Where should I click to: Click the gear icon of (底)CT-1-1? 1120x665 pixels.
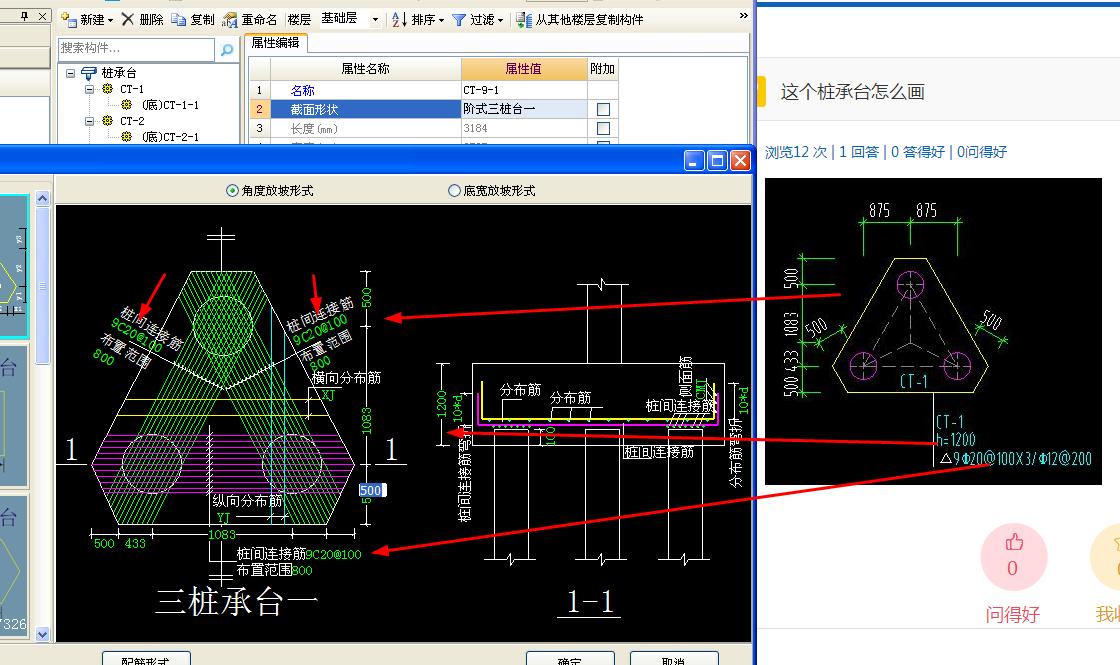pos(126,105)
